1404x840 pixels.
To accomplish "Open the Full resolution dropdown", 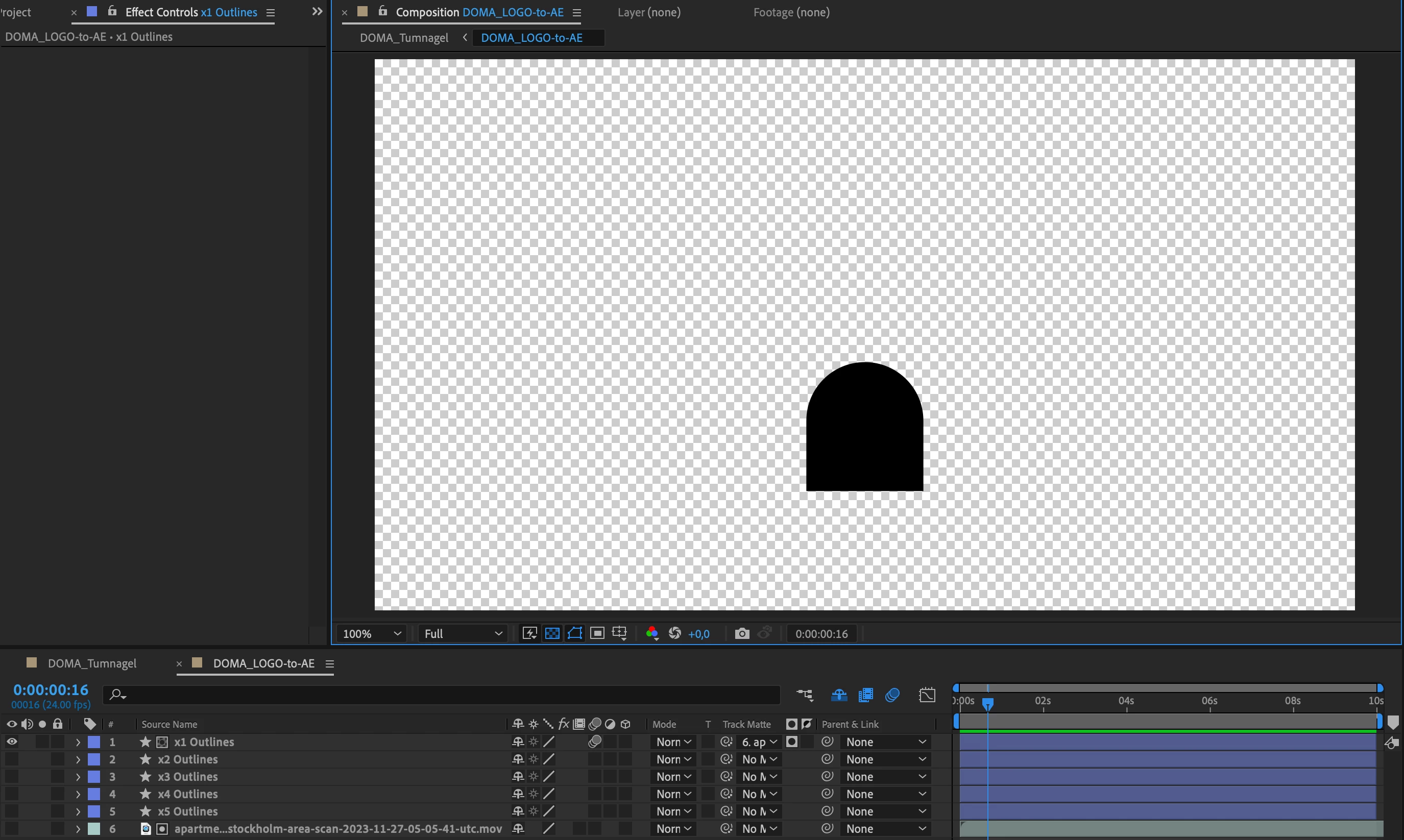I will [463, 633].
